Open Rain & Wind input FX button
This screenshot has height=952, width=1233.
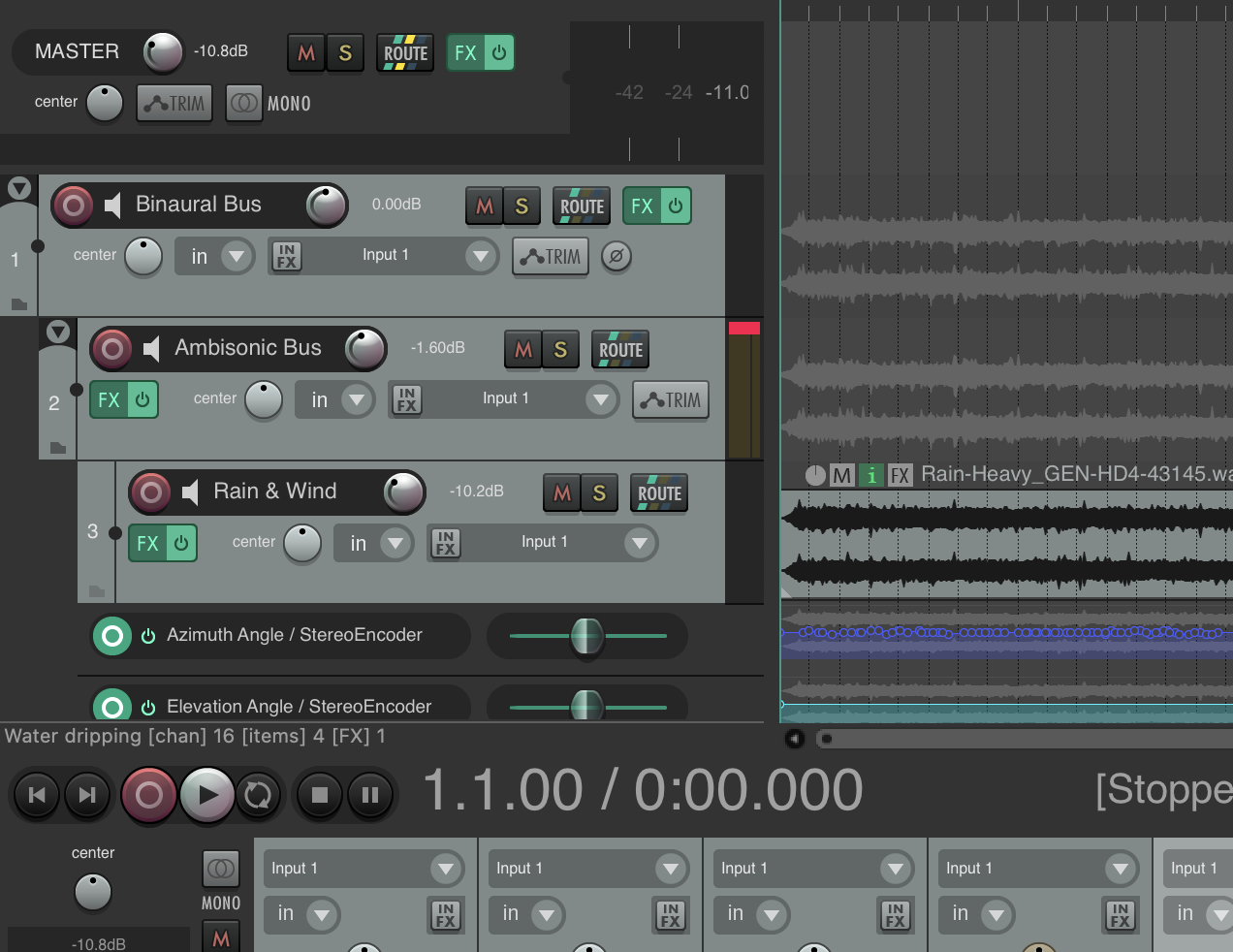[446, 543]
